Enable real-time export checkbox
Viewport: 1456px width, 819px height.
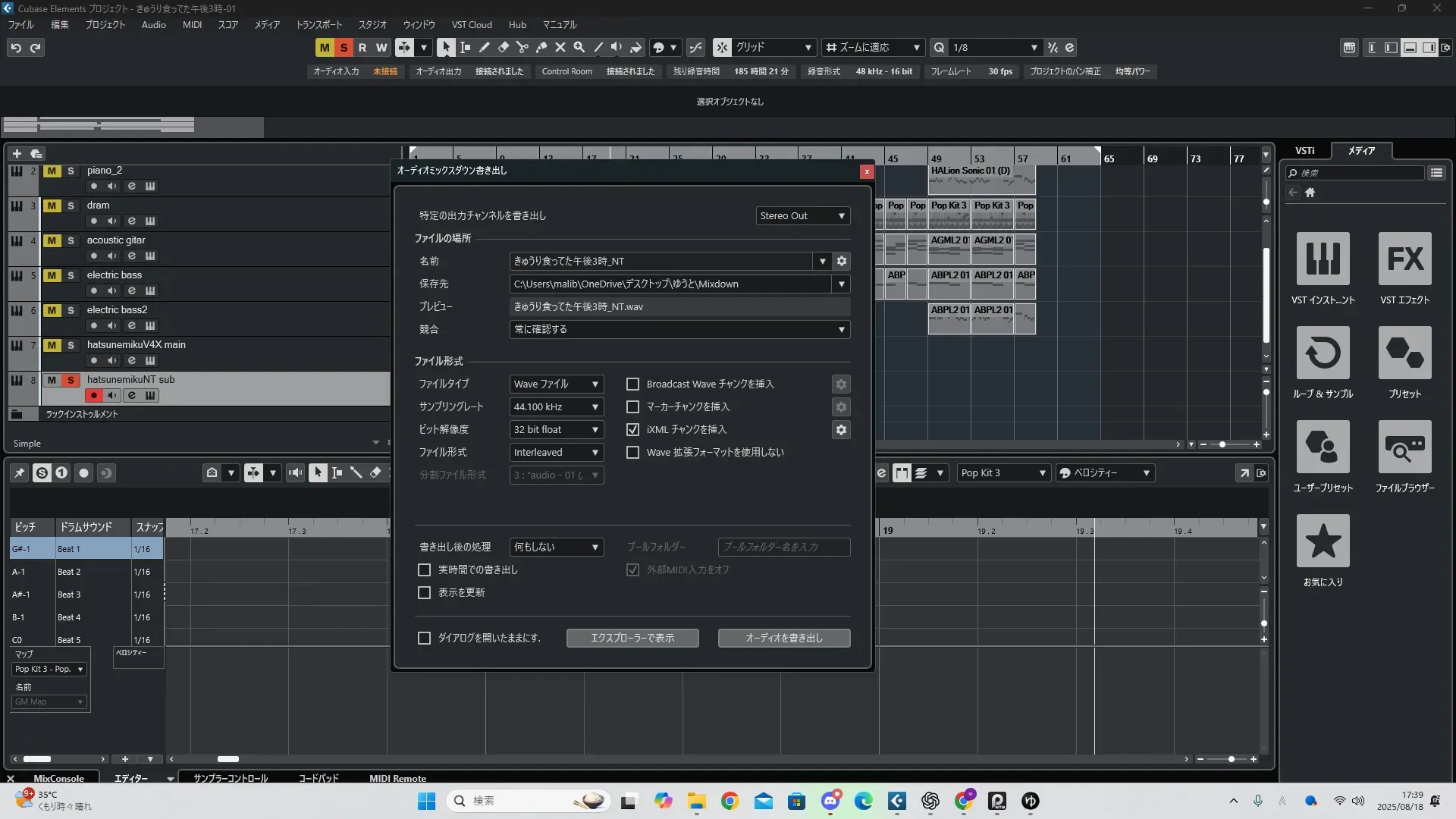tap(425, 570)
